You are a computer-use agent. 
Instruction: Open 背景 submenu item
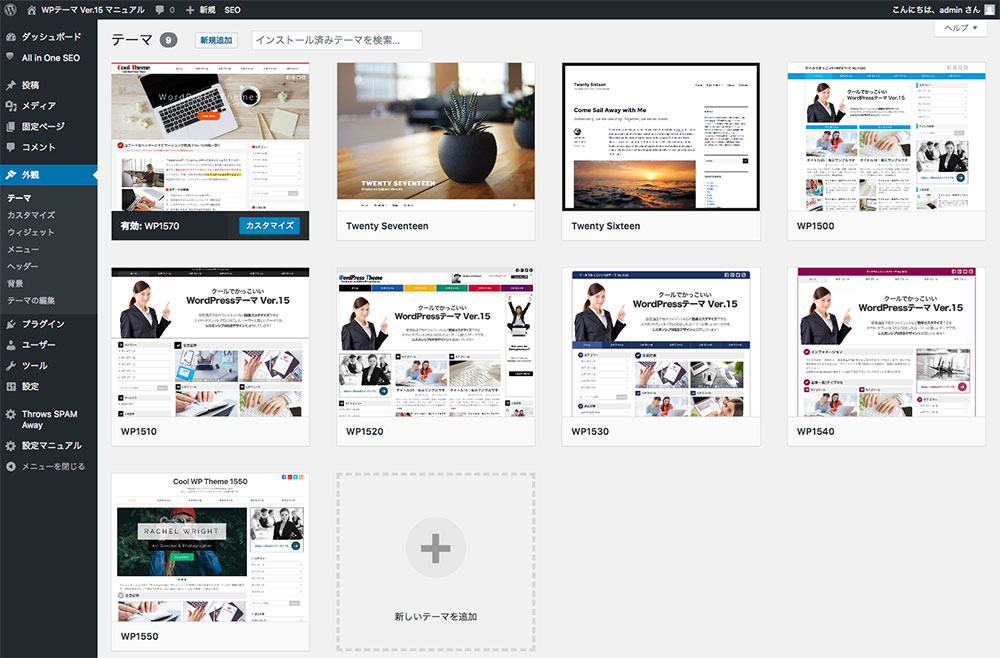click(x=15, y=283)
